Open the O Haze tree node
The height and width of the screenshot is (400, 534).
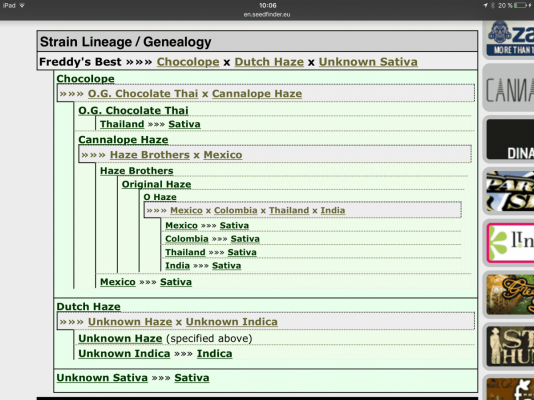tap(160, 197)
